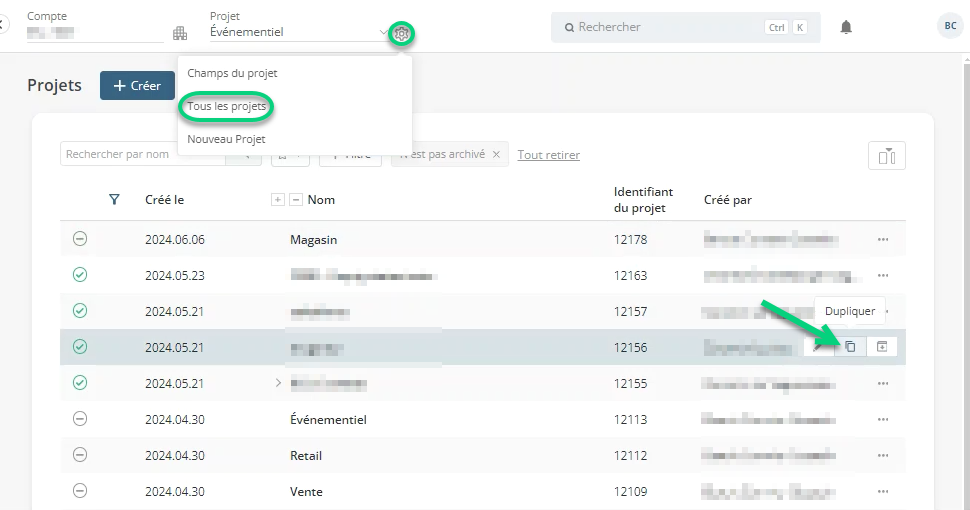Open the column settings icon
970x510 pixels.
click(886, 156)
